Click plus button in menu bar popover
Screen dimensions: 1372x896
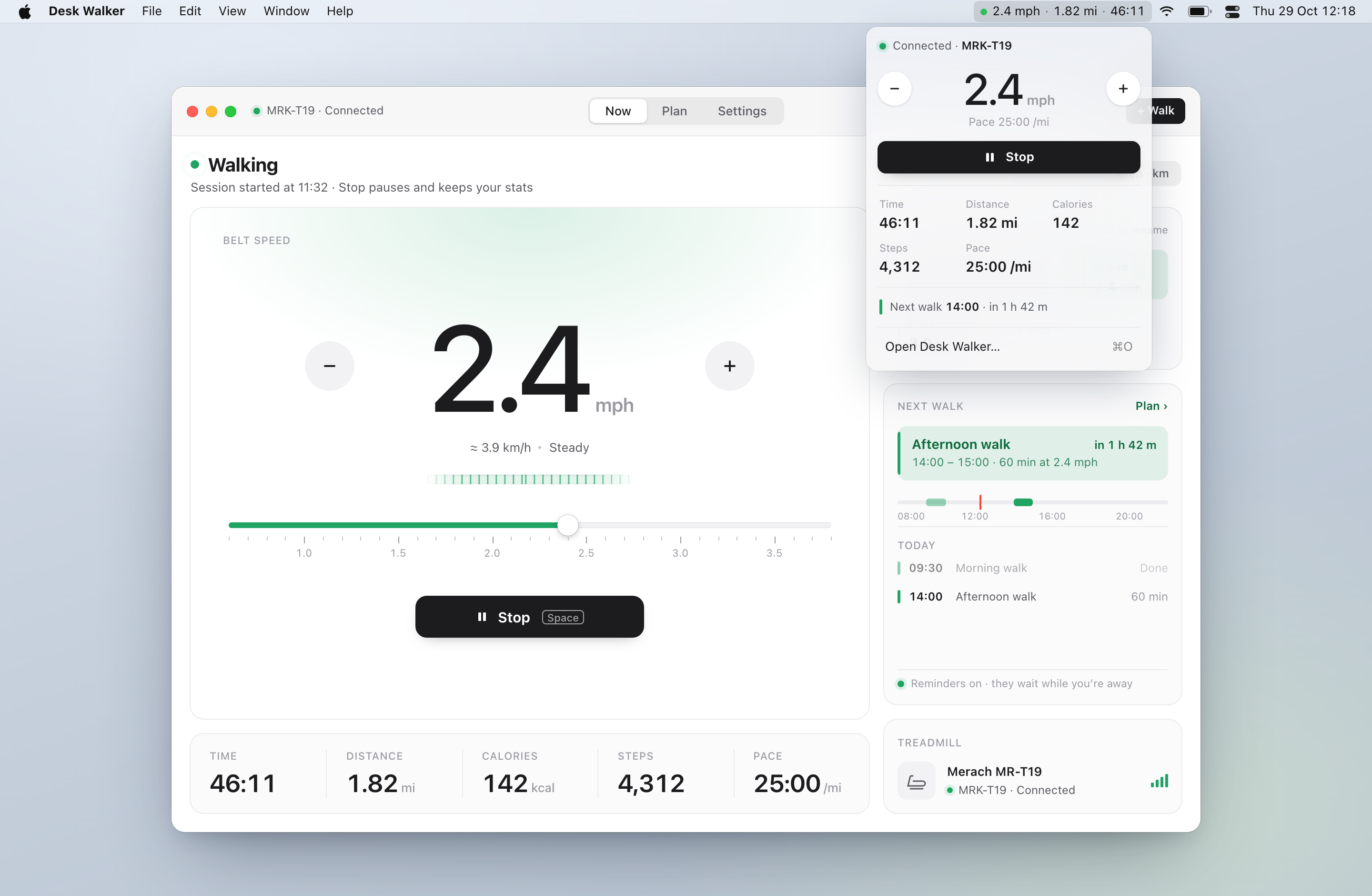(x=1122, y=89)
